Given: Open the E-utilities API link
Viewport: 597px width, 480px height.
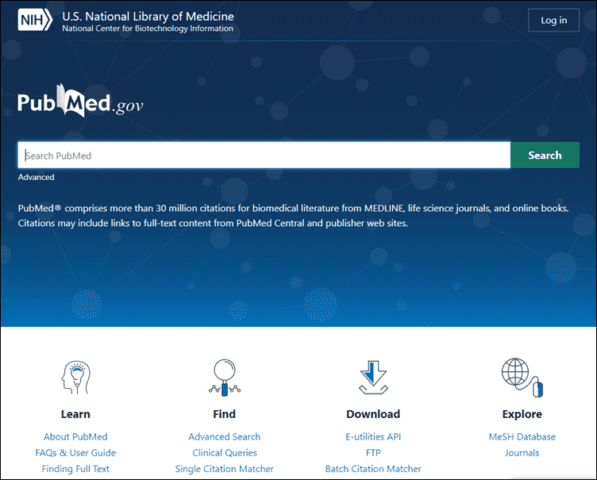Looking at the screenshot, I should [x=373, y=437].
